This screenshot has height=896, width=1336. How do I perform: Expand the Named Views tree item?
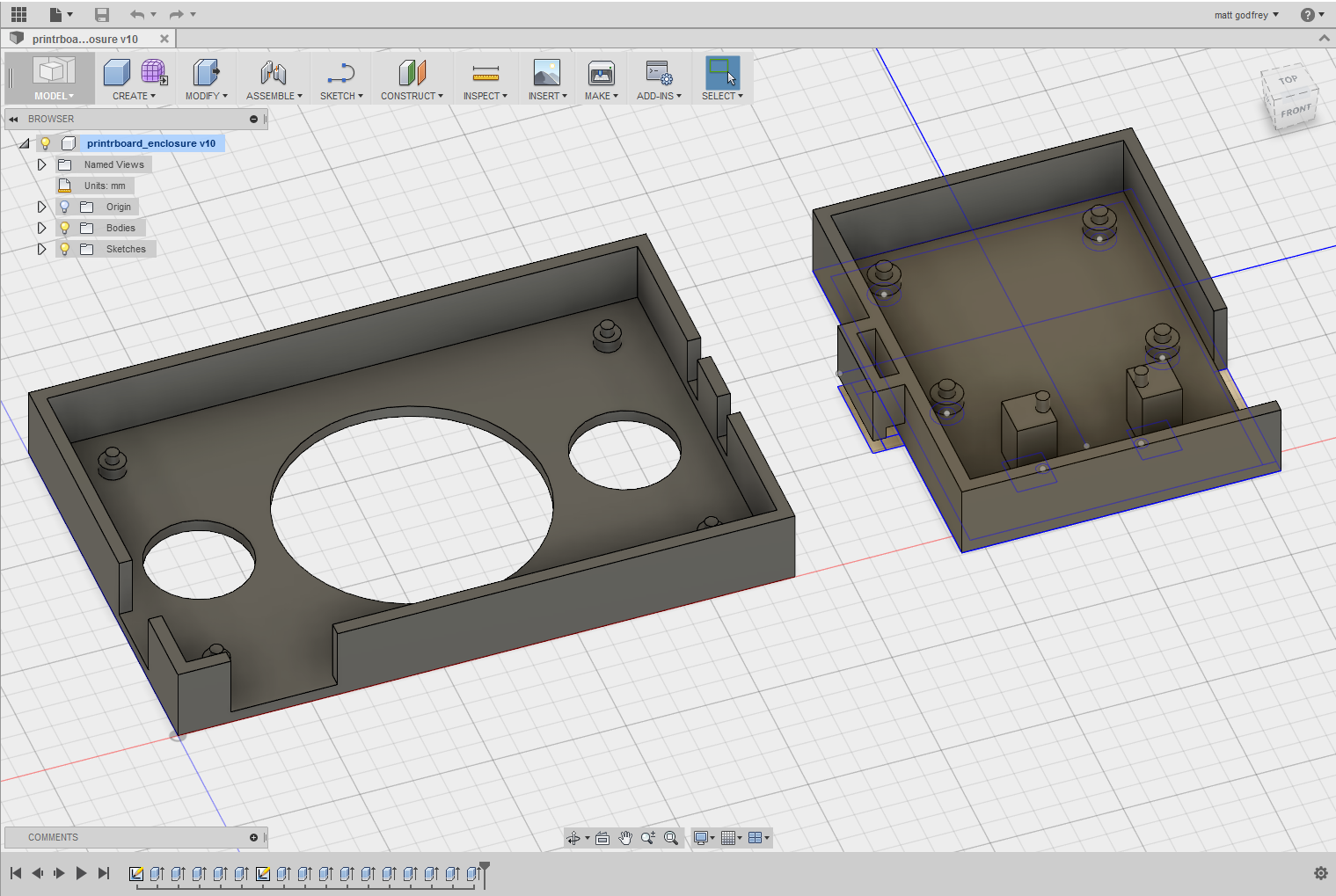pyautogui.click(x=41, y=164)
